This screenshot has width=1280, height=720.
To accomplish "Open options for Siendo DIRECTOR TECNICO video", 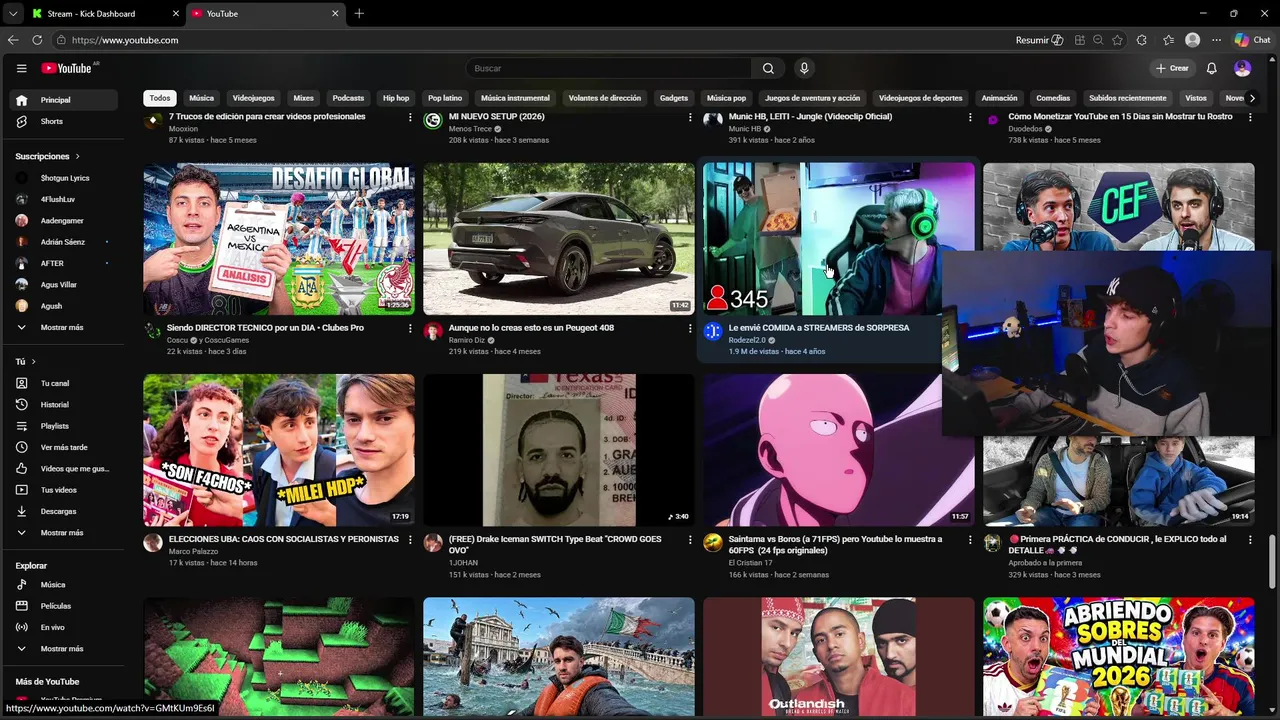I will pos(409,328).
